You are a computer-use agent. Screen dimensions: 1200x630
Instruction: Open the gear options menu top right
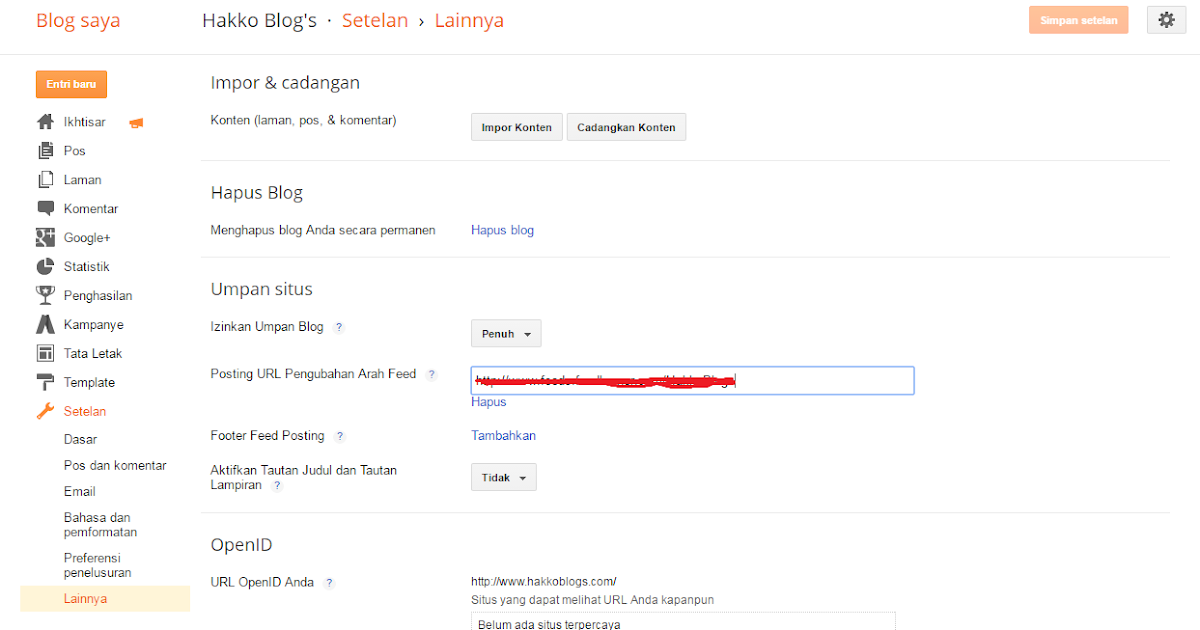(x=1166, y=19)
